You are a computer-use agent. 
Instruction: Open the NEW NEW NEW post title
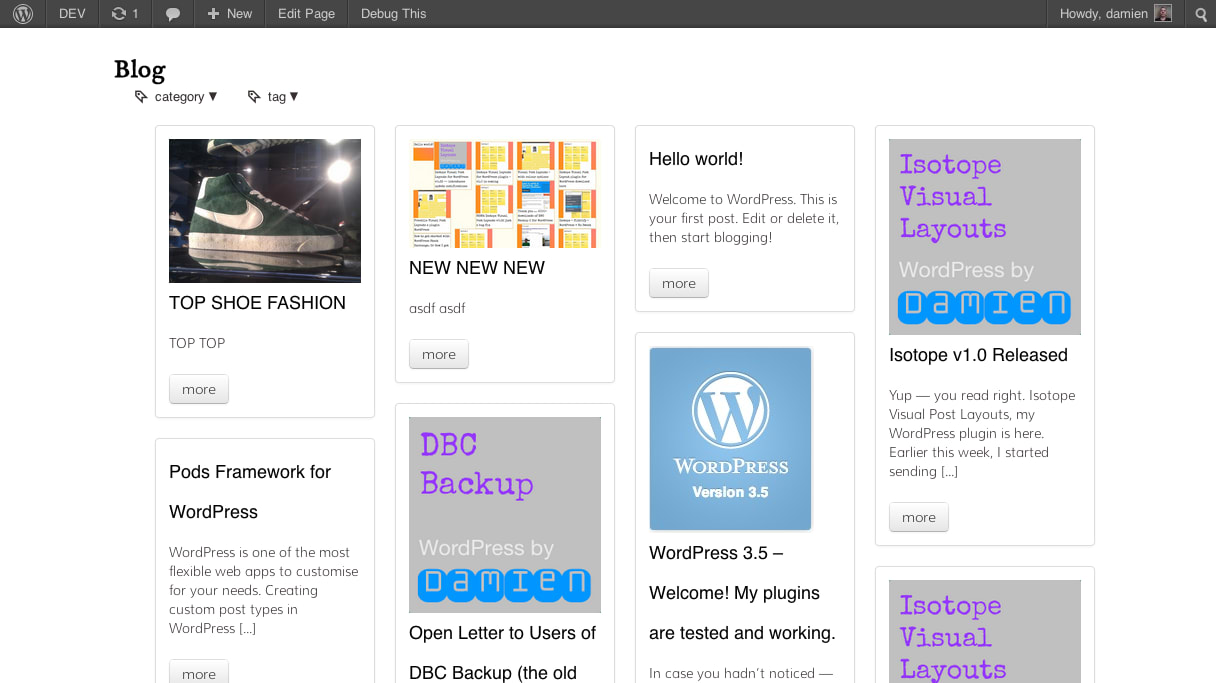pyautogui.click(x=476, y=267)
